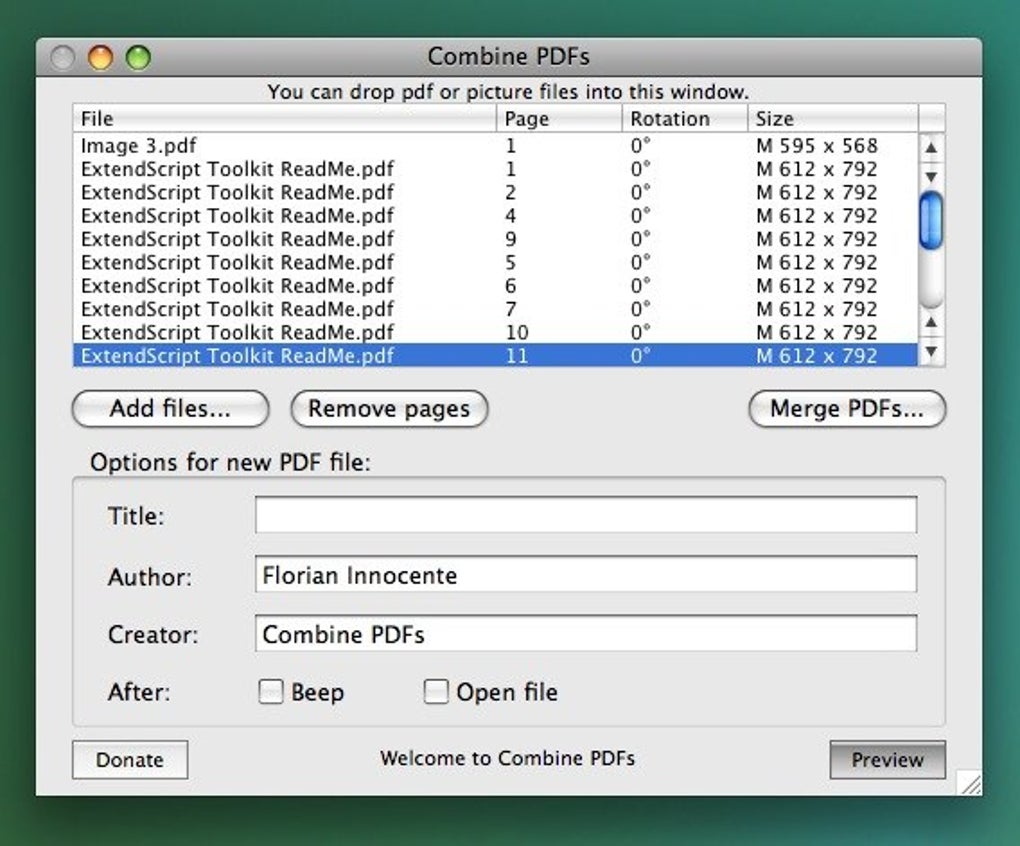Check the Open file option
Image resolution: width=1020 pixels, height=846 pixels.
(x=435, y=690)
